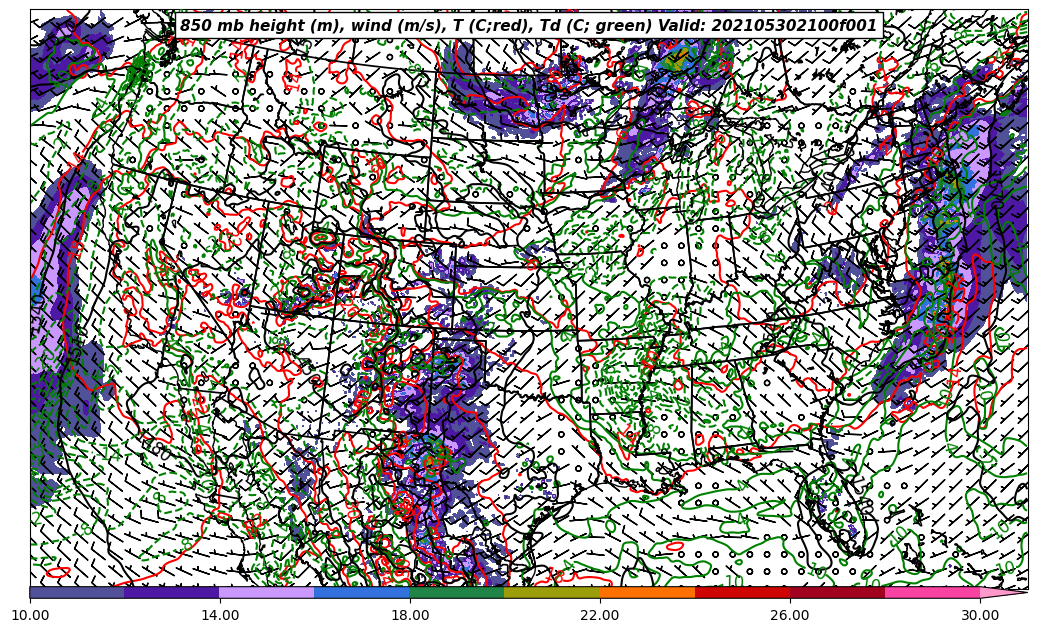Pick the dark crimson 26–28 colorbar segment
1037x632 pixels.
(837, 593)
